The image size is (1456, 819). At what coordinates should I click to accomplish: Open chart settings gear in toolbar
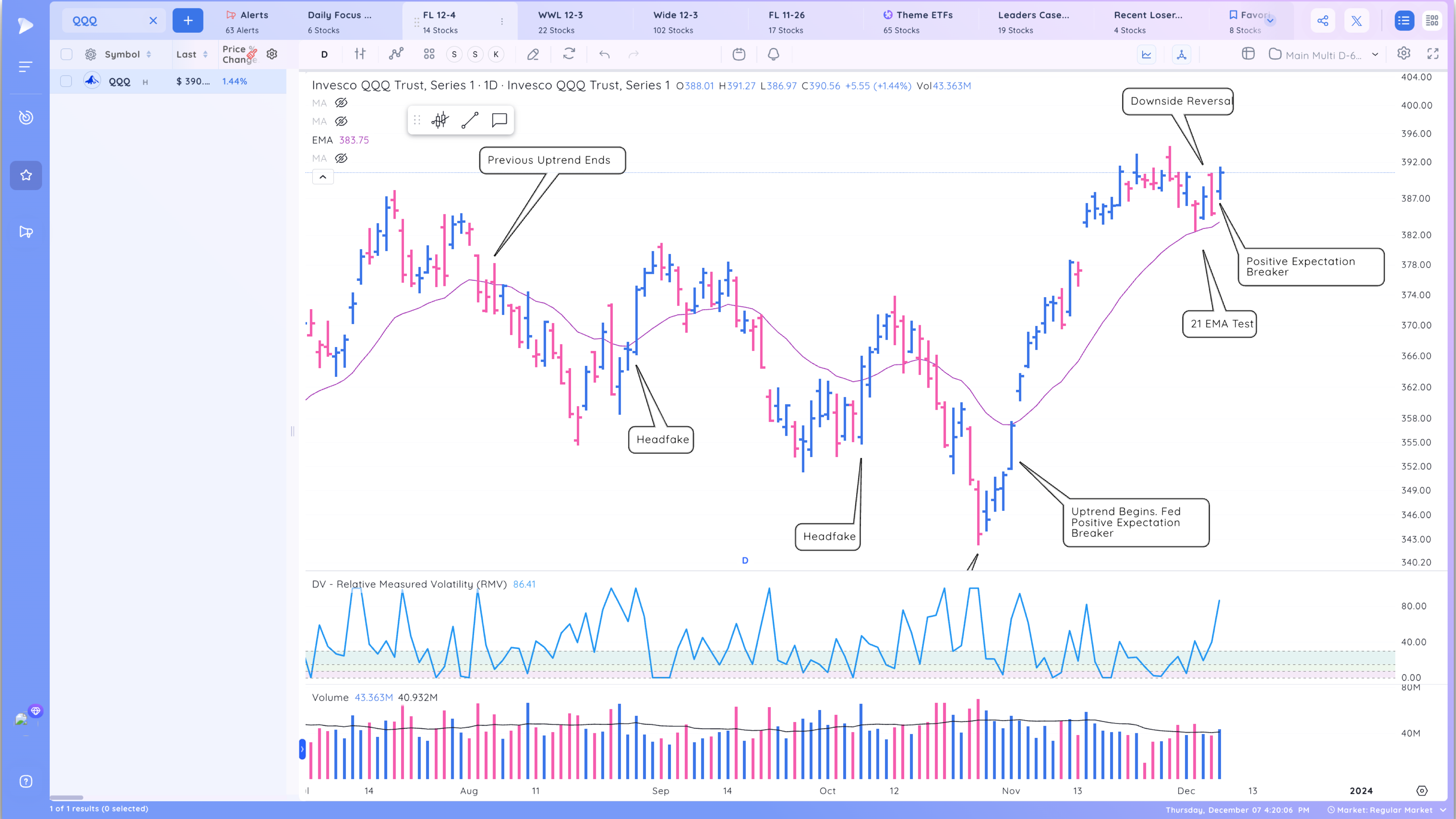pyautogui.click(x=1403, y=54)
